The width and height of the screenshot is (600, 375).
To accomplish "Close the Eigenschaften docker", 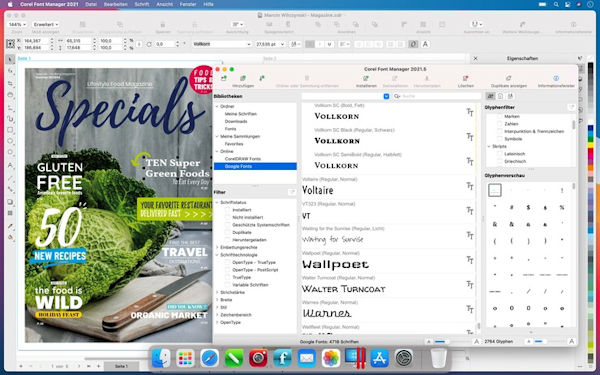I will (475, 59).
